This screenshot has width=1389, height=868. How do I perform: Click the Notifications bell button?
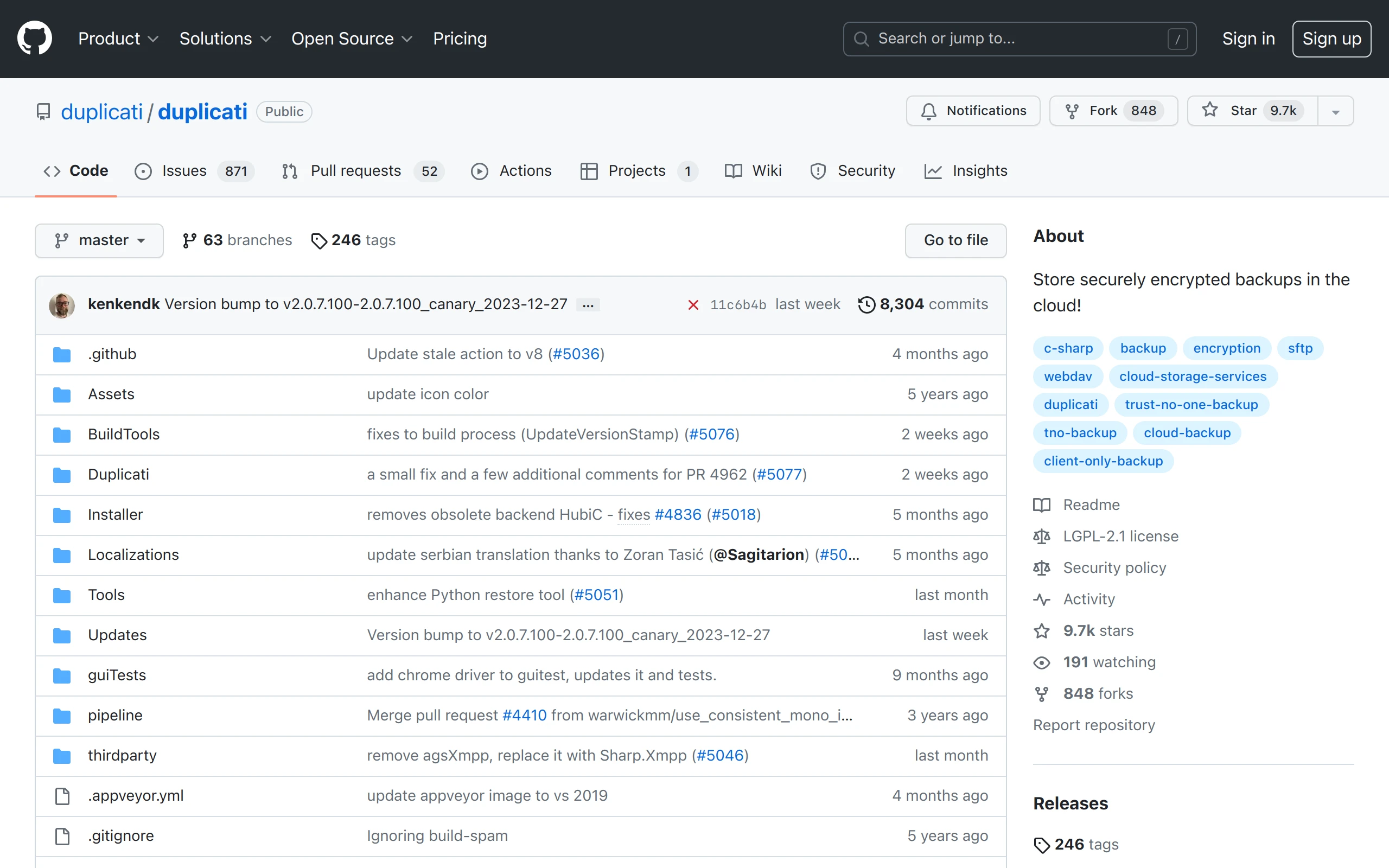[973, 111]
